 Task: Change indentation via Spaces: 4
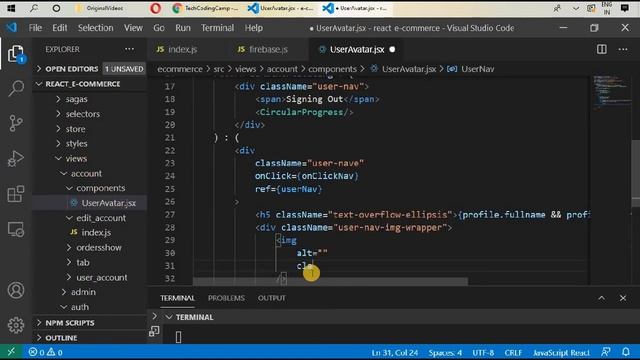pyautogui.click(x=445, y=352)
